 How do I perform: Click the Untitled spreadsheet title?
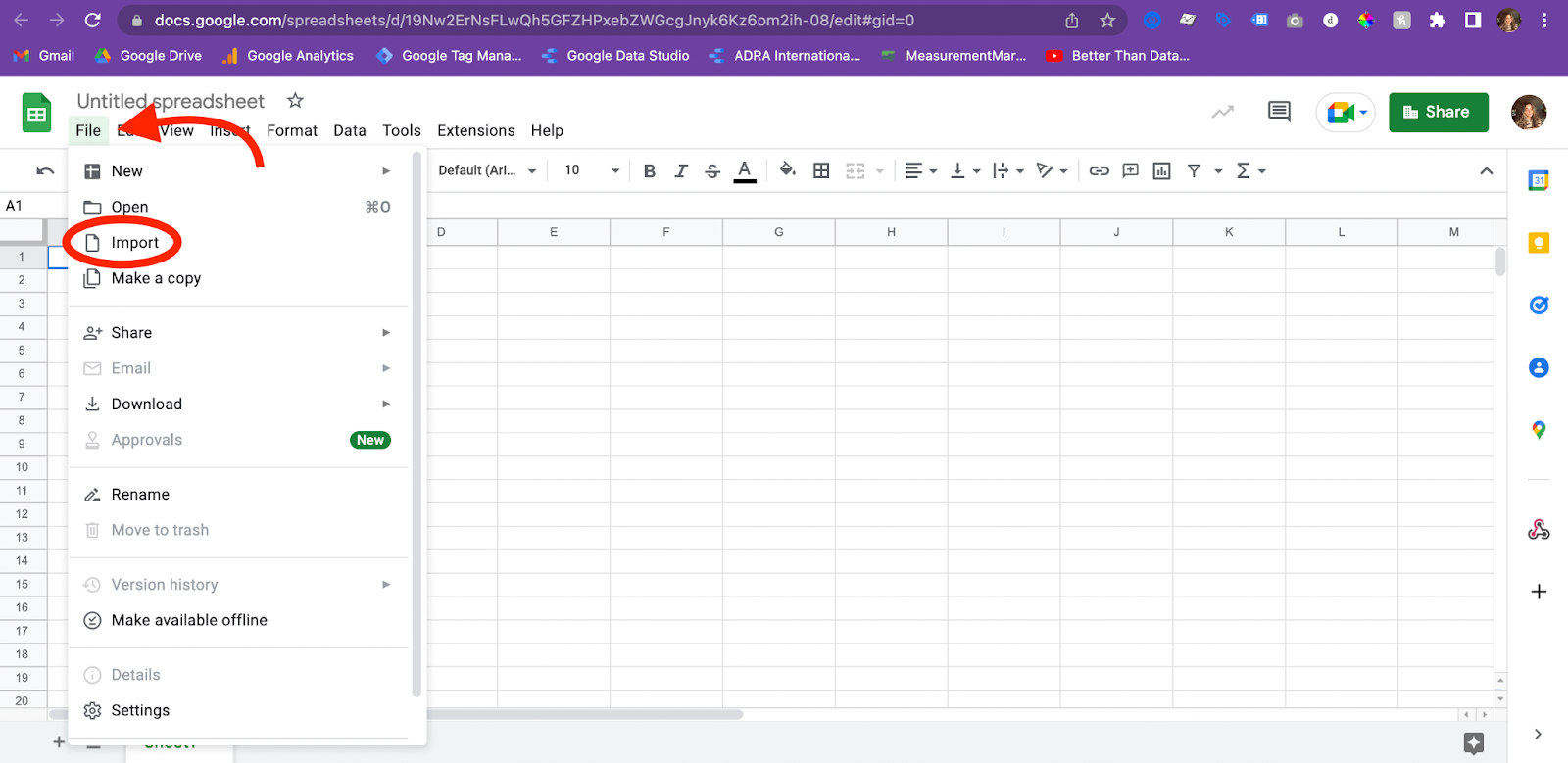171,101
